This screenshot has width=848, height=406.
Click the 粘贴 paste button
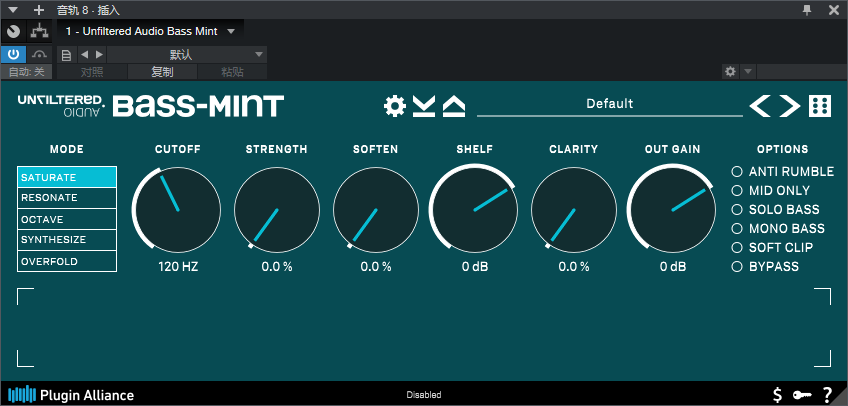coord(233,72)
